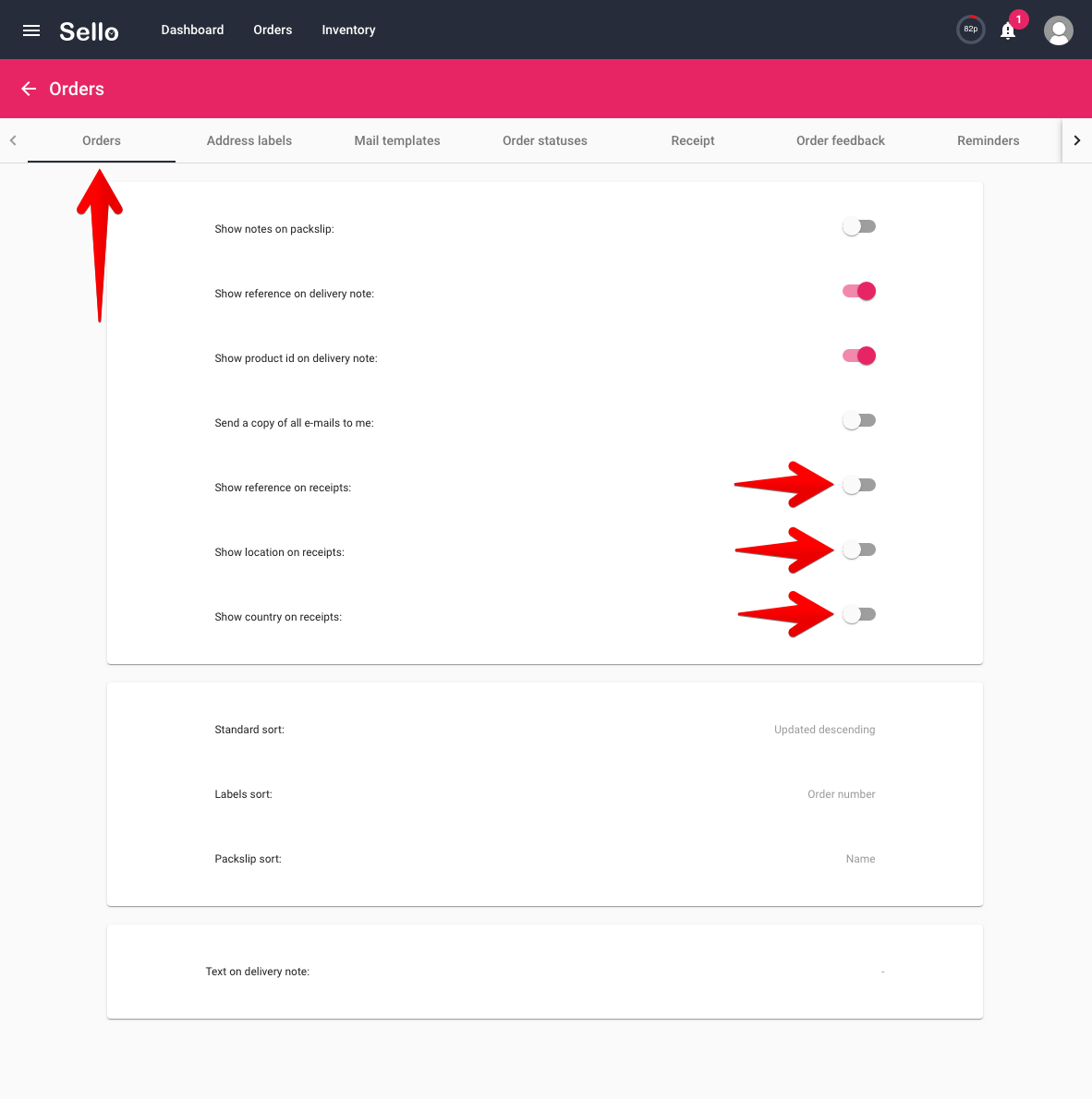Change Labels sort Order number value
This screenshot has height=1099, width=1092.
coord(841,794)
